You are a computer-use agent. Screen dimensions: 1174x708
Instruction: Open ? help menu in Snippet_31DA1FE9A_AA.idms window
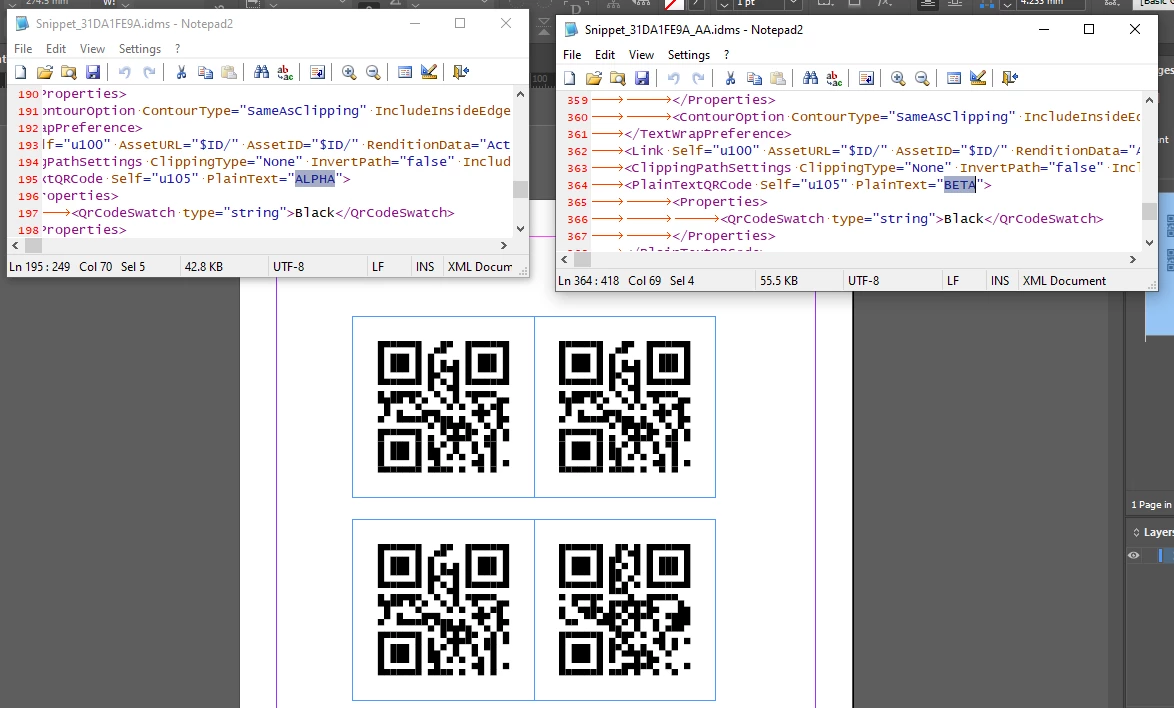click(x=726, y=55)
